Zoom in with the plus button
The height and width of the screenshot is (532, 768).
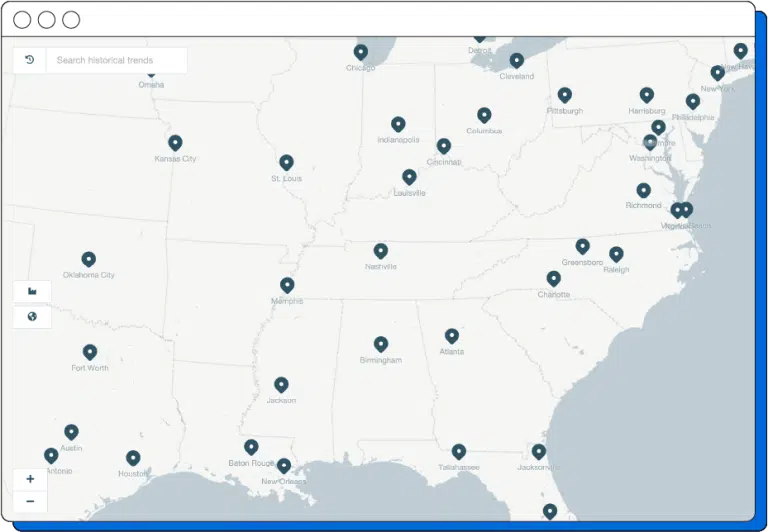point(30,479)
